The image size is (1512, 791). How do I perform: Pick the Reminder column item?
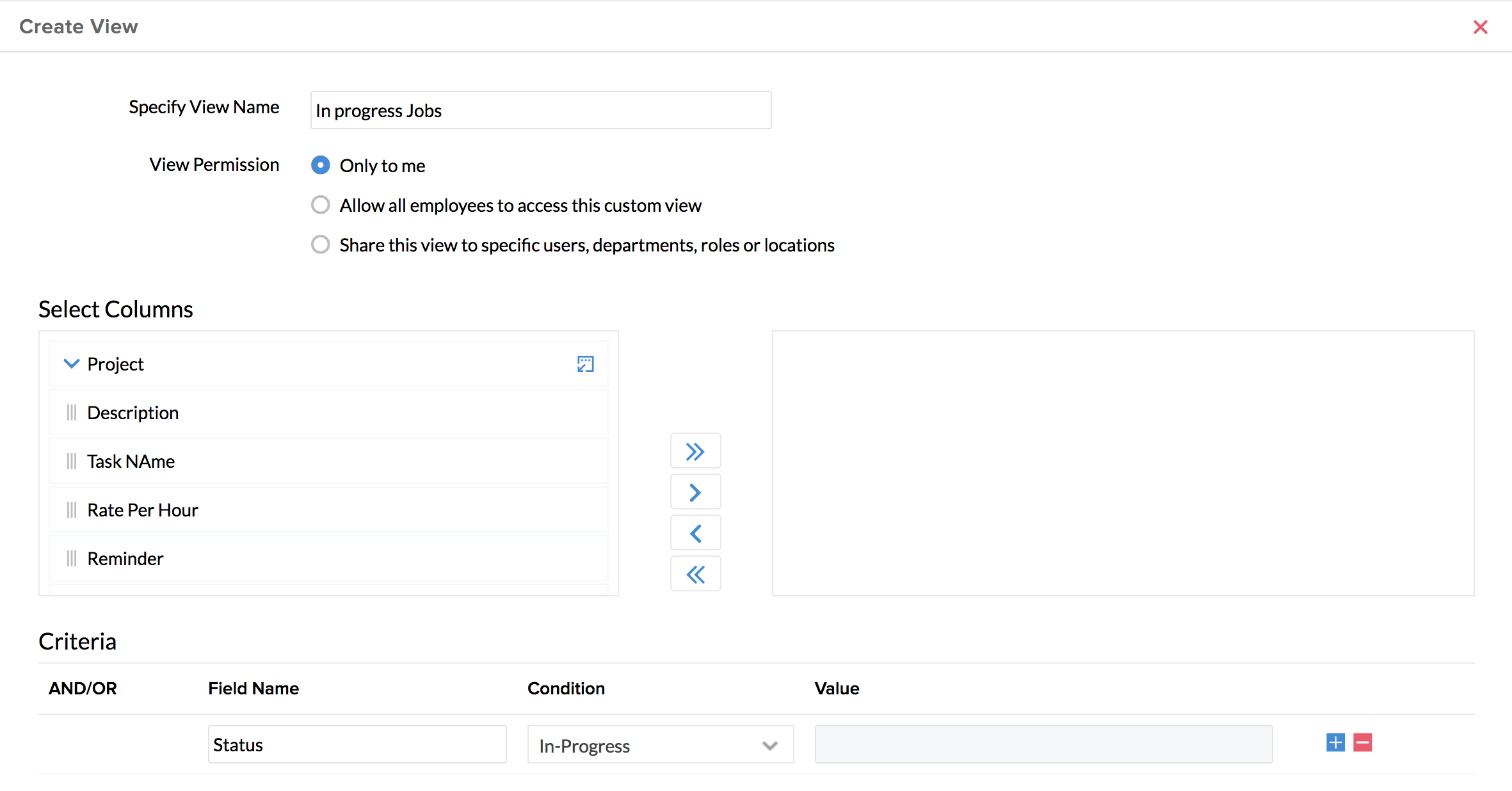pyautogui.click(x=328, y=559)
